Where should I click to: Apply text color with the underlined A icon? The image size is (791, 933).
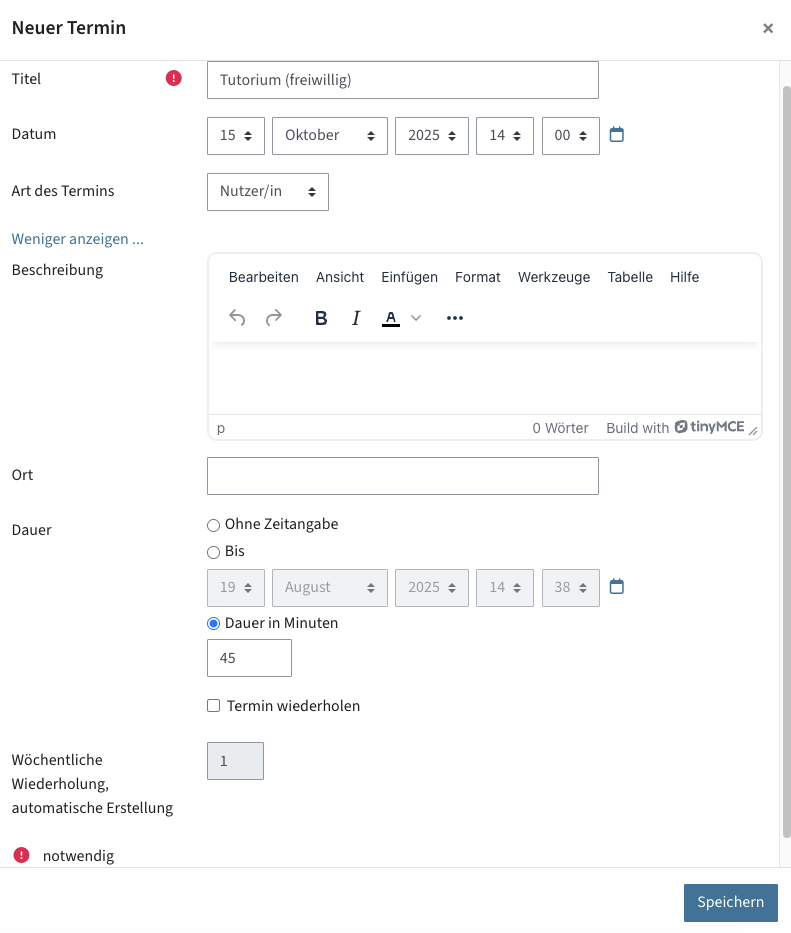(390, 318)
